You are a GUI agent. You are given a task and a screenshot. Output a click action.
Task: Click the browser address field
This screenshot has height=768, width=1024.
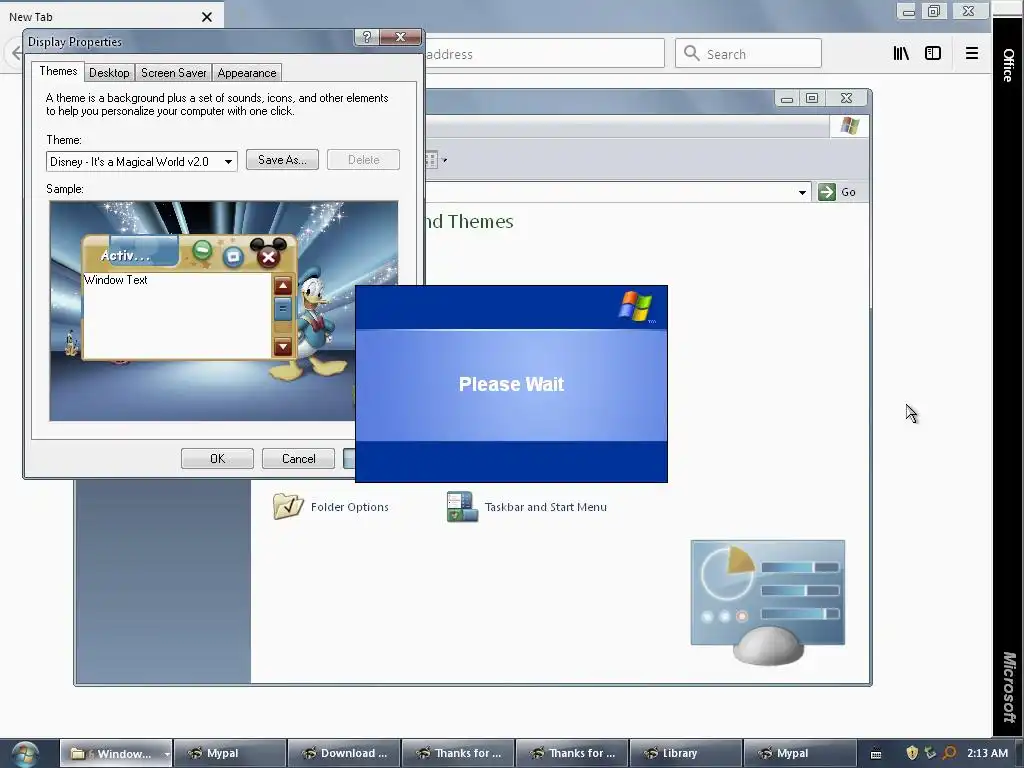point(544,53)
